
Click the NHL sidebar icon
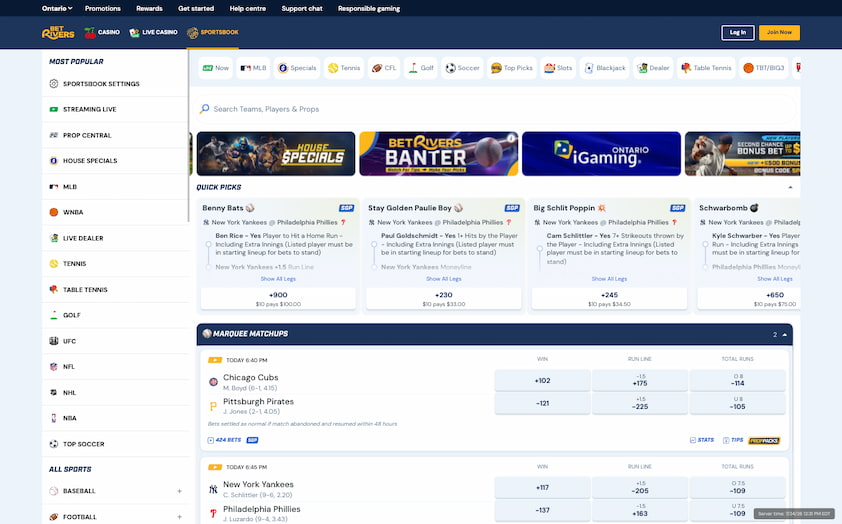(x=54, y=392)
